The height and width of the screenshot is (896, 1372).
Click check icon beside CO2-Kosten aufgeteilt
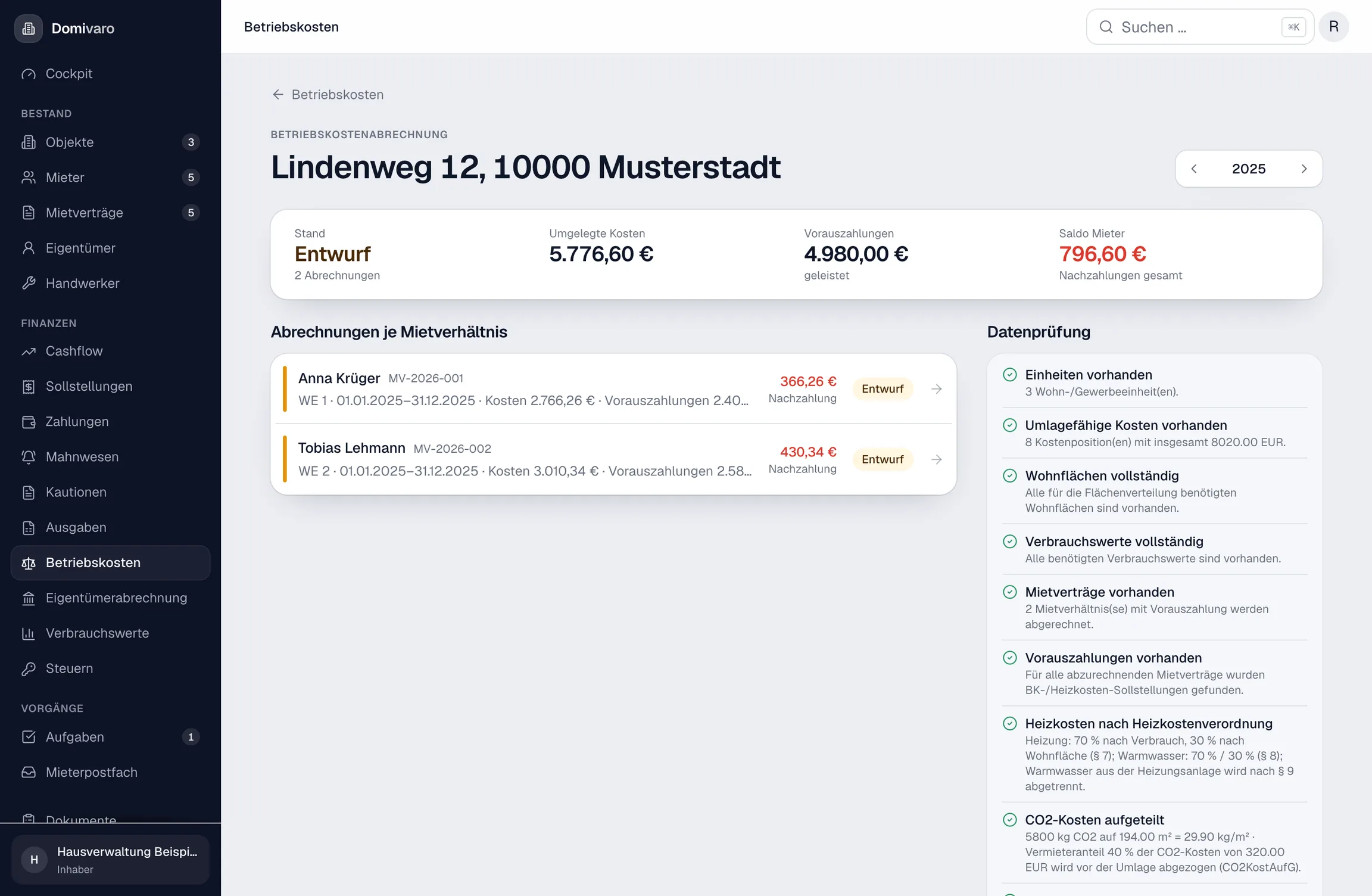point(1010,820)
